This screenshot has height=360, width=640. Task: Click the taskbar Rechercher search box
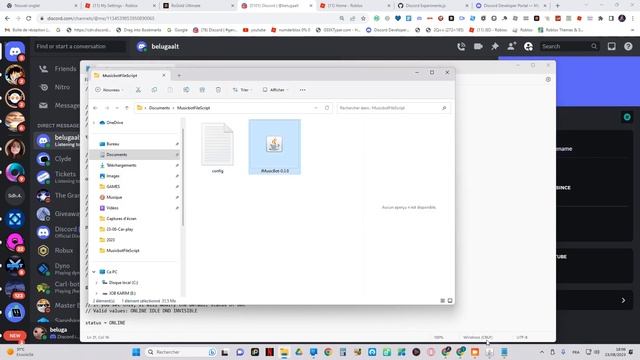[x=181, y=352]
